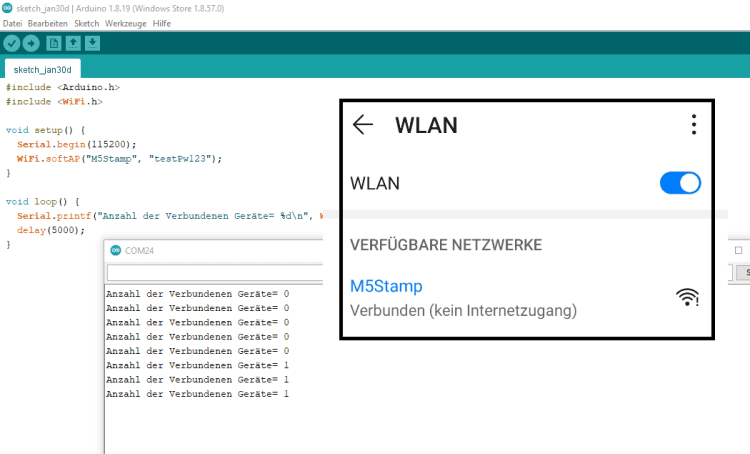Image resolution: width=750 pixels, height=454 pixels.
Task: Click the WiFi.softAP code line in editor
Action: 118,158
